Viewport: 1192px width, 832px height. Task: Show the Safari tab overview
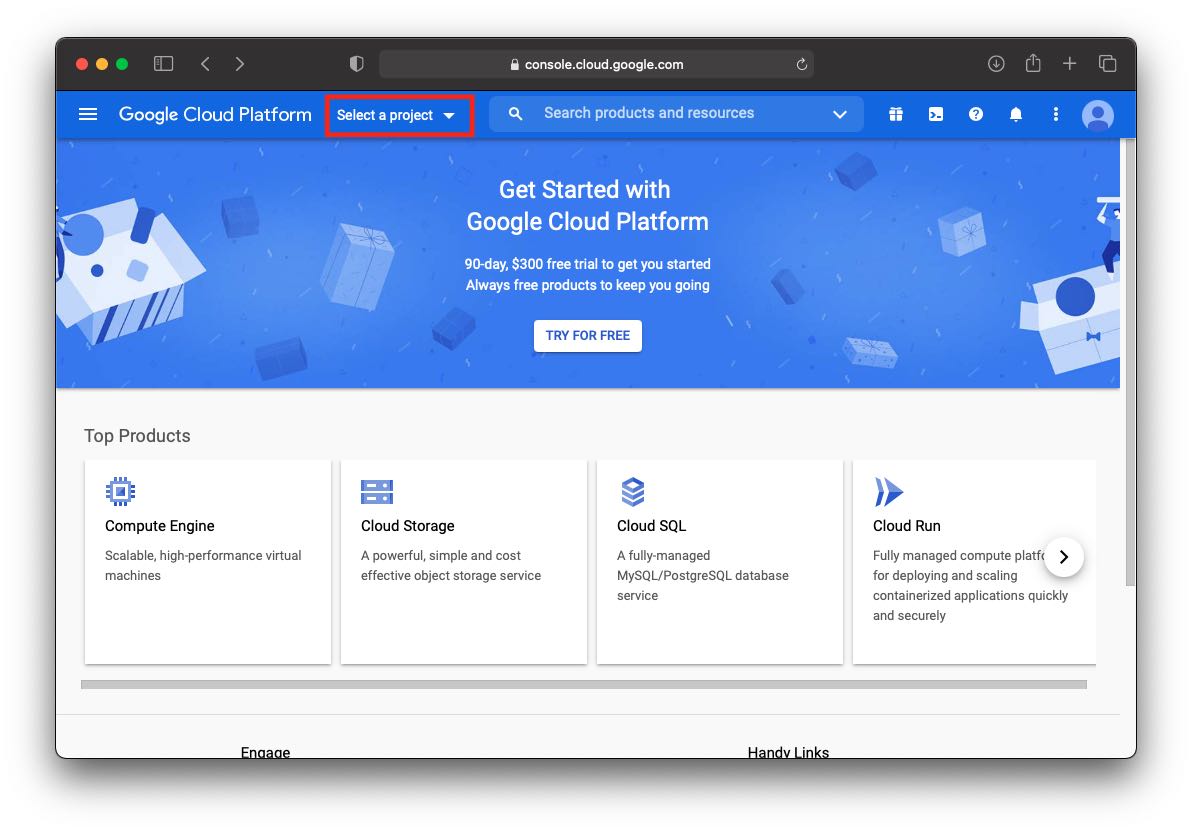pyautogui.click(x=1108, y=64)
